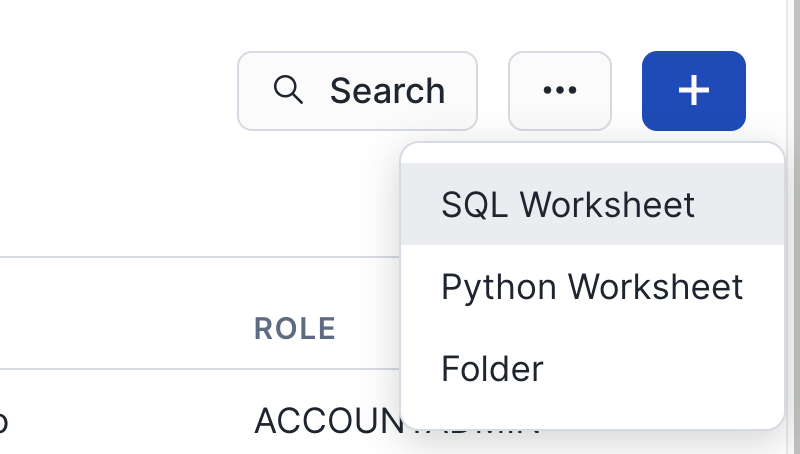Click the ROLE header text
Screen dimensions: 800x454
click(294, 328)
